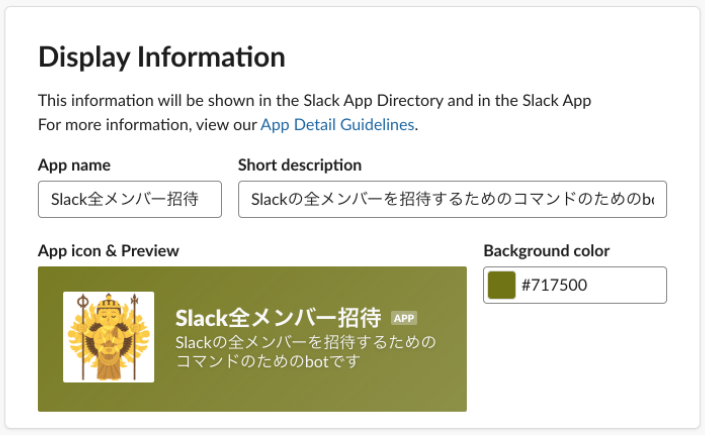Edit the Short description field
This screenshot has width=705, height=435.
[452, 199]
